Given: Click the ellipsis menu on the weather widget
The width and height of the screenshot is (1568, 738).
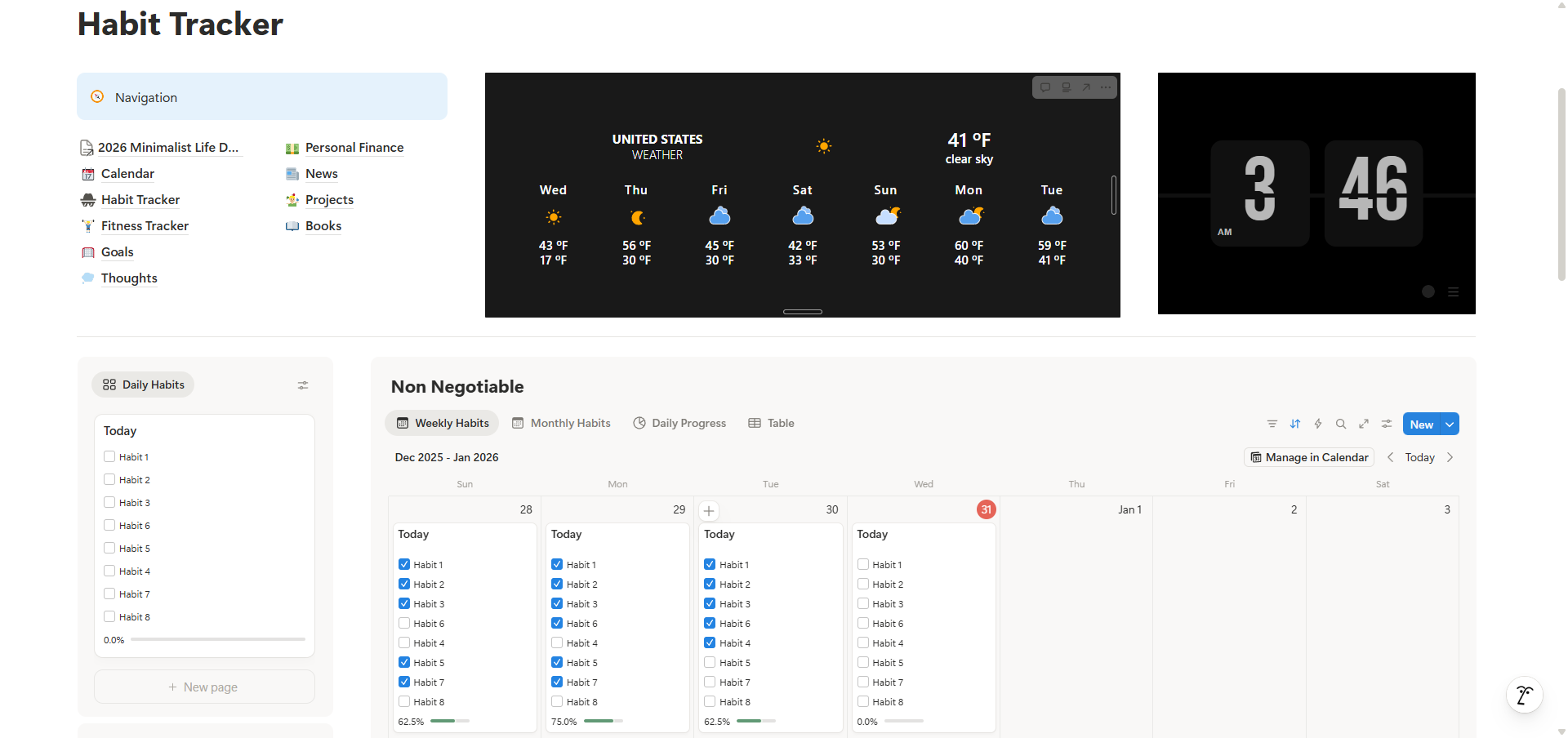Looking at the screenshot, I should tap(1105, 87).
